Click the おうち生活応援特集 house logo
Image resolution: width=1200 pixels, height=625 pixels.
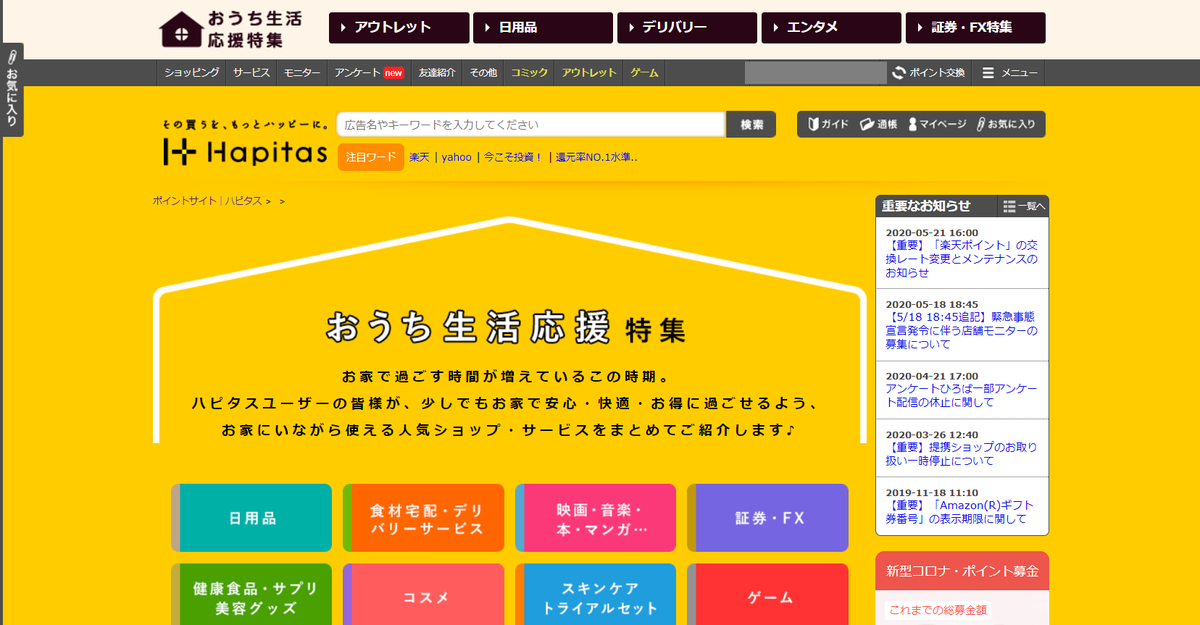coord(230,29)
